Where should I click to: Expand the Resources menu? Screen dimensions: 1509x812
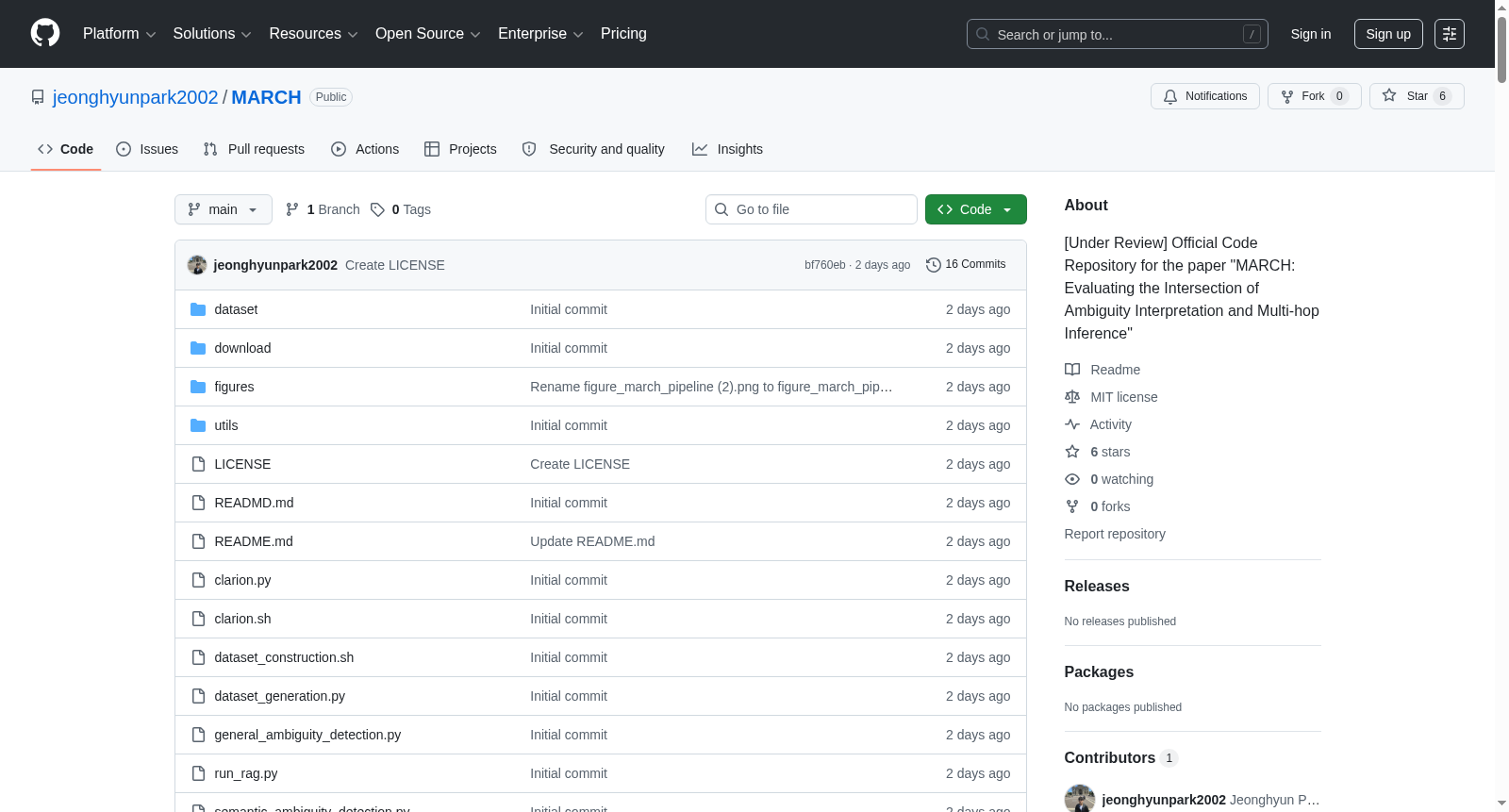click(313, 34)
